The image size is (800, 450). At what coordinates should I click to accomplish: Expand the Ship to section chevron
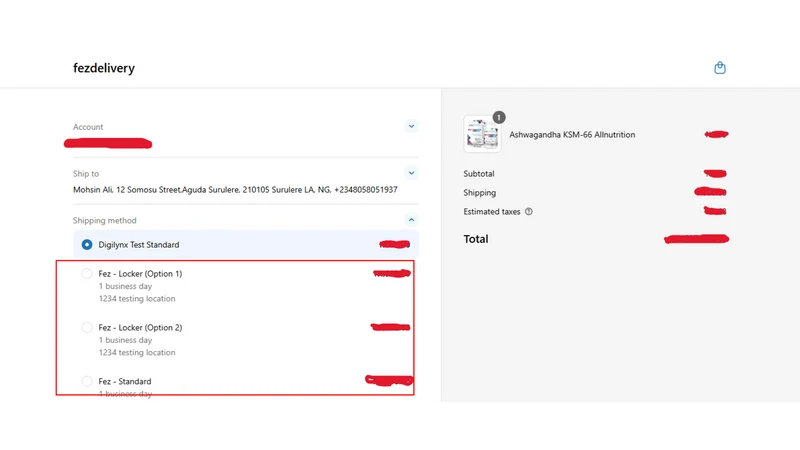(411, 173)
